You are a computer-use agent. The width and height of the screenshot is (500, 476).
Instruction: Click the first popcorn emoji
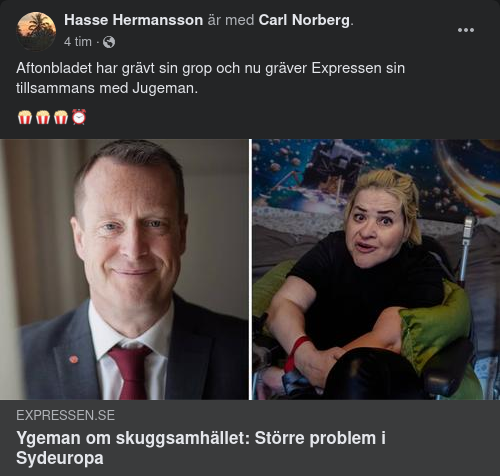click(25, 117)
